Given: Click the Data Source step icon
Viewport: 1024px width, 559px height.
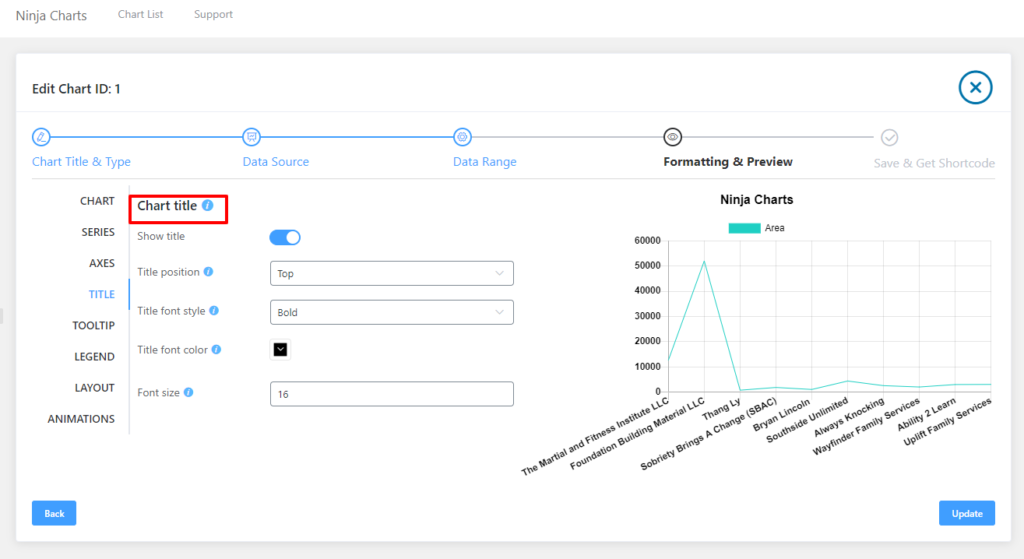Looking at the screenshot, I should pyautogui.click(x=252, y=137).
